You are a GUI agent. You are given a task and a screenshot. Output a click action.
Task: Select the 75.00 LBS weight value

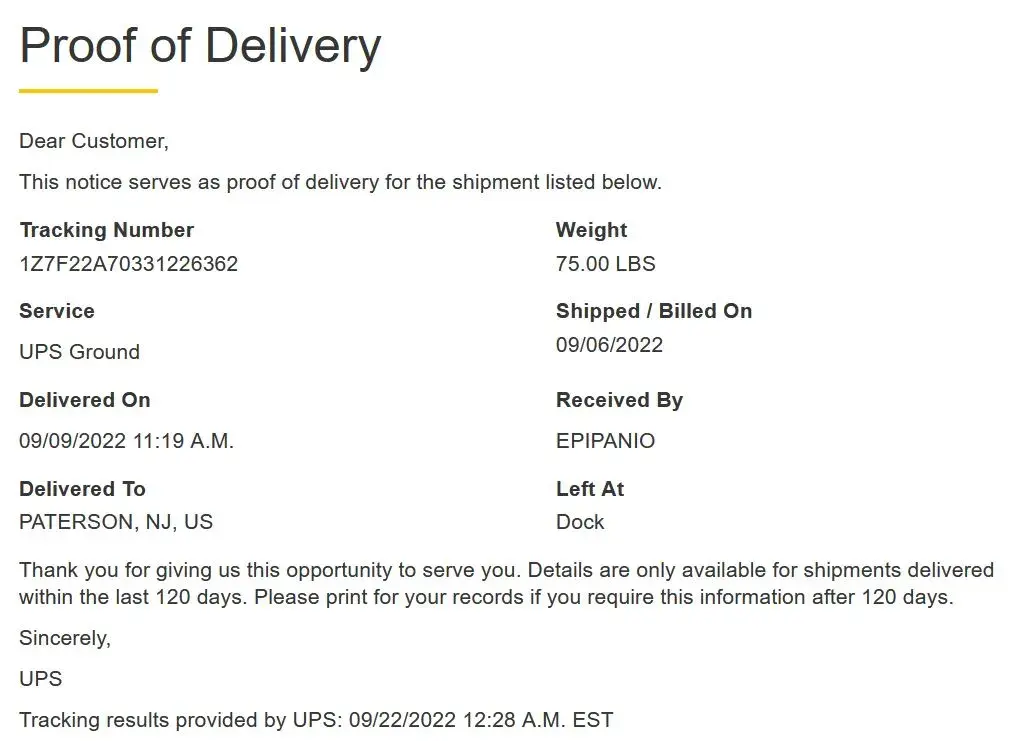pyautogui.click(x=605, y=264)
